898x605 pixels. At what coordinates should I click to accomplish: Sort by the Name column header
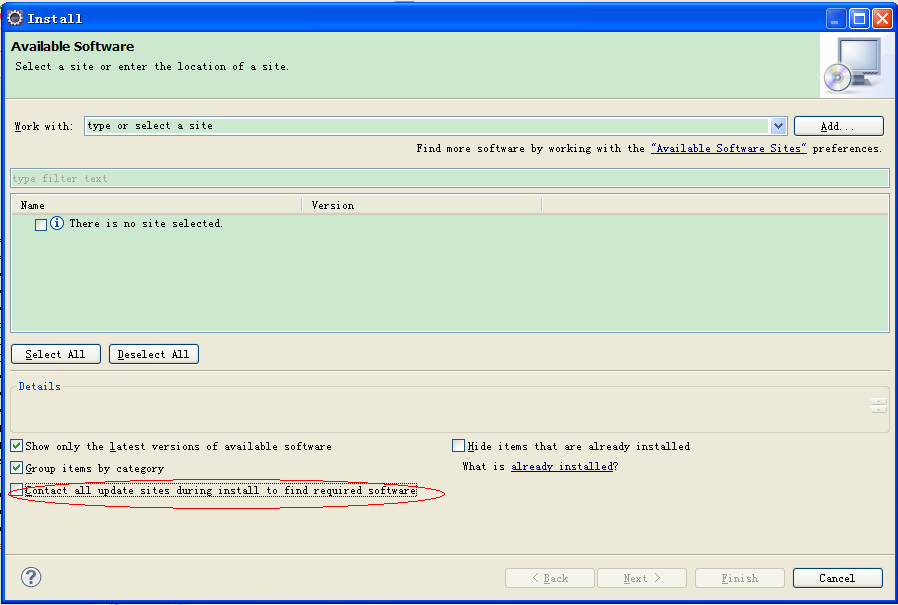pos(156,205)
